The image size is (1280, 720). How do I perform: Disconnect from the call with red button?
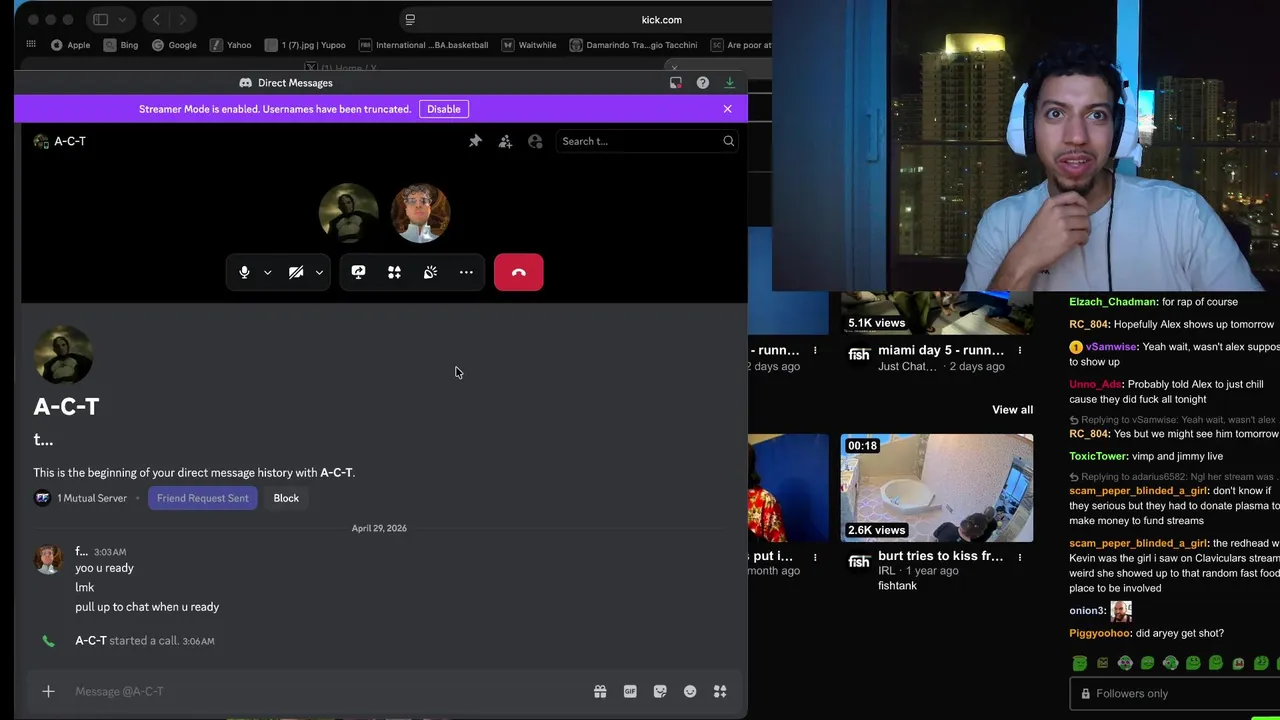coord(518,272)
